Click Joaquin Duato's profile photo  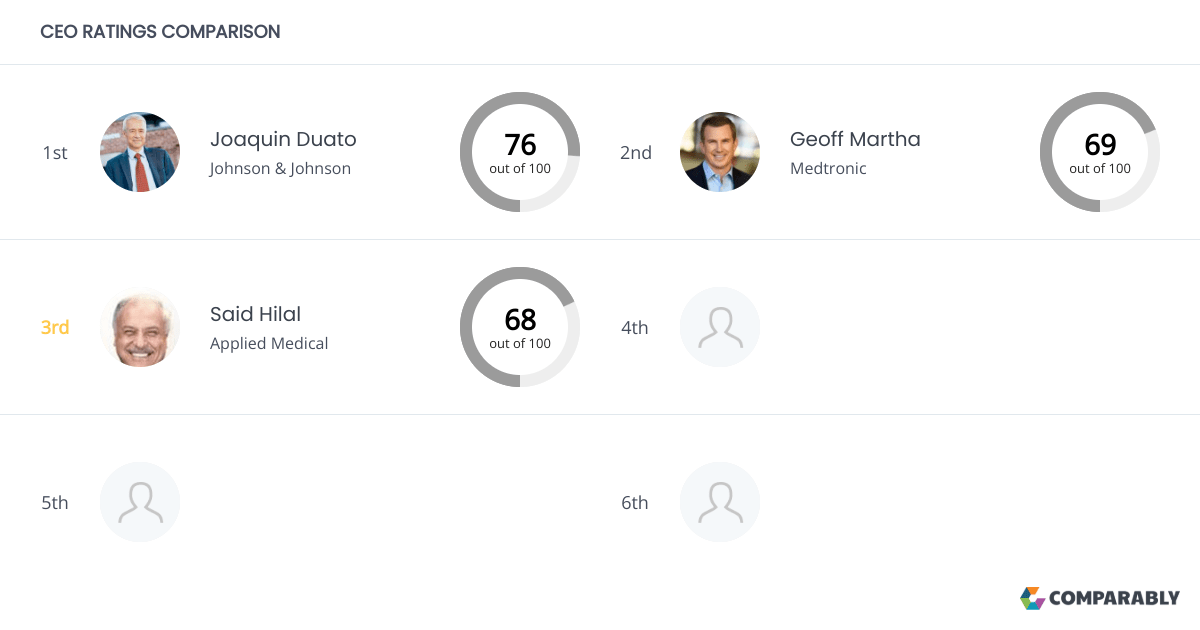140,152
